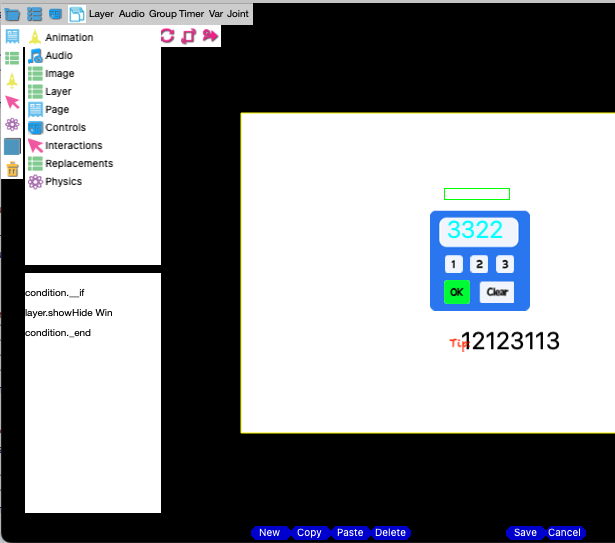The width and height of the screenshot is (615, 543).
Task: Click the green OK button on keypad
Action: click(457, 292)
